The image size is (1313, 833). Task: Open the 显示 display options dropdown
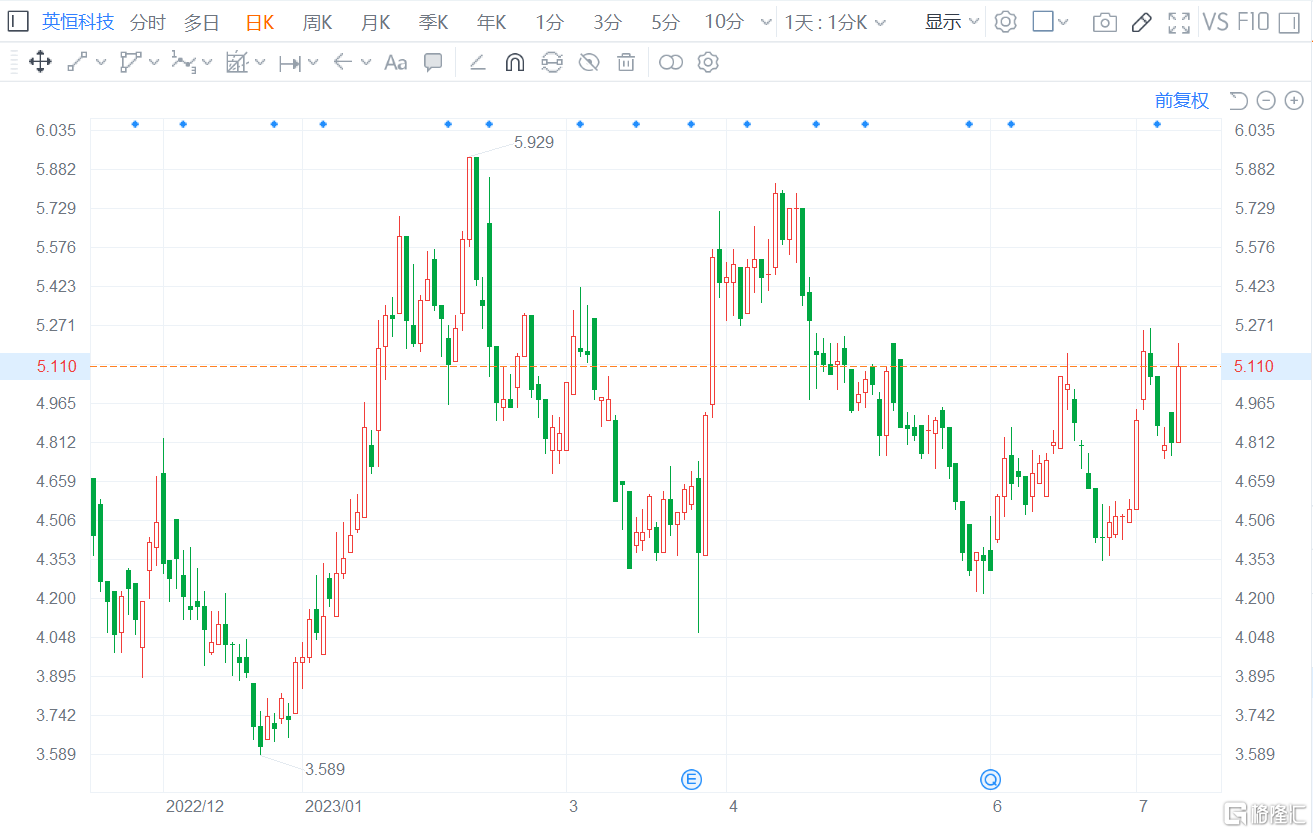[x=949, y=21]
